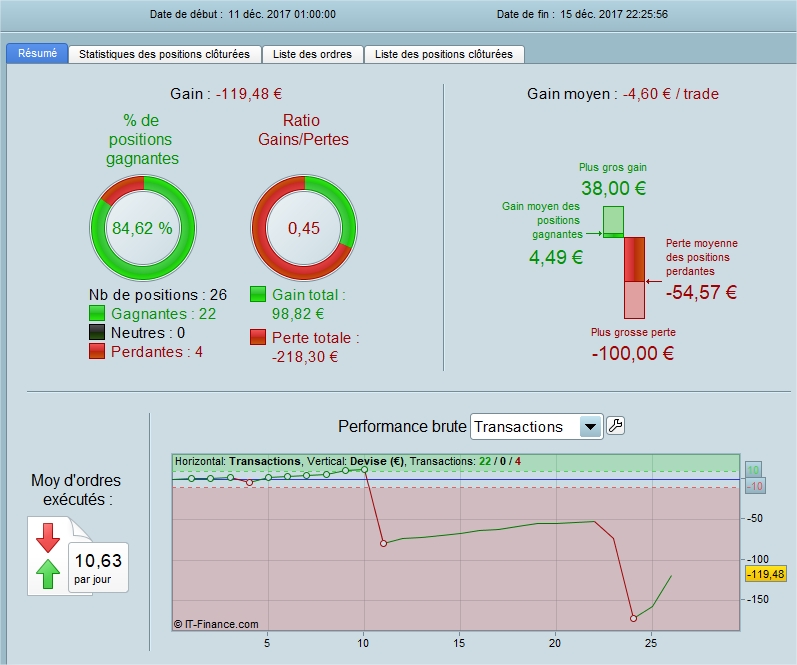Click the Transactions combo box field

click(x=537, y=426)
